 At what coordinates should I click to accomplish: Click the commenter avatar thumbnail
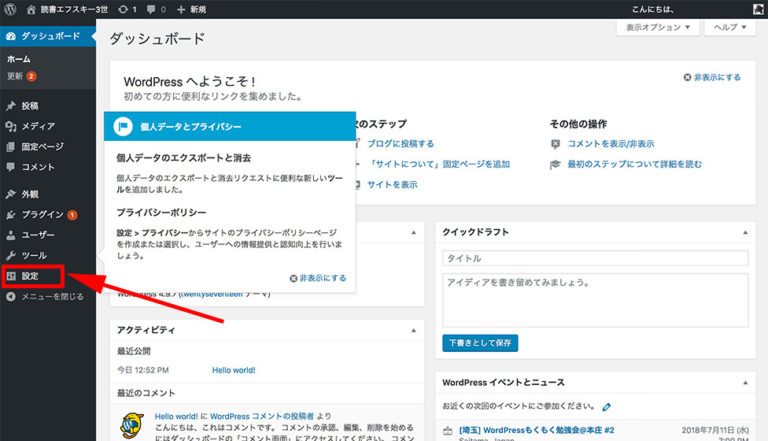(x=132, y=425)
